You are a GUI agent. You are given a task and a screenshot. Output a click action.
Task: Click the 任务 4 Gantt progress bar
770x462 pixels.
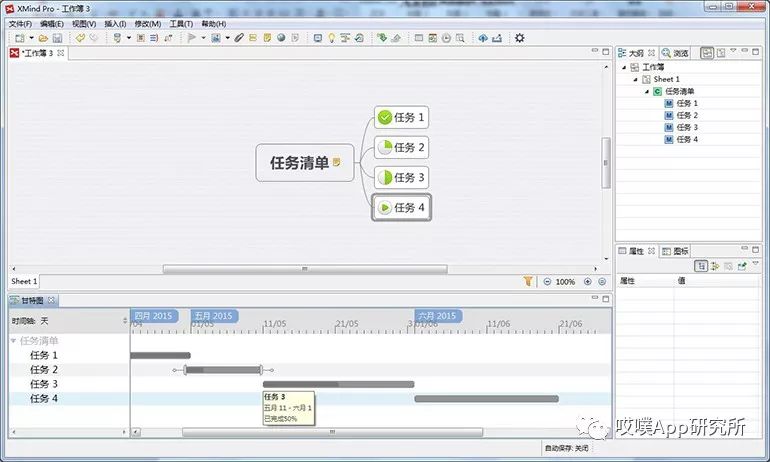(472, 398)
